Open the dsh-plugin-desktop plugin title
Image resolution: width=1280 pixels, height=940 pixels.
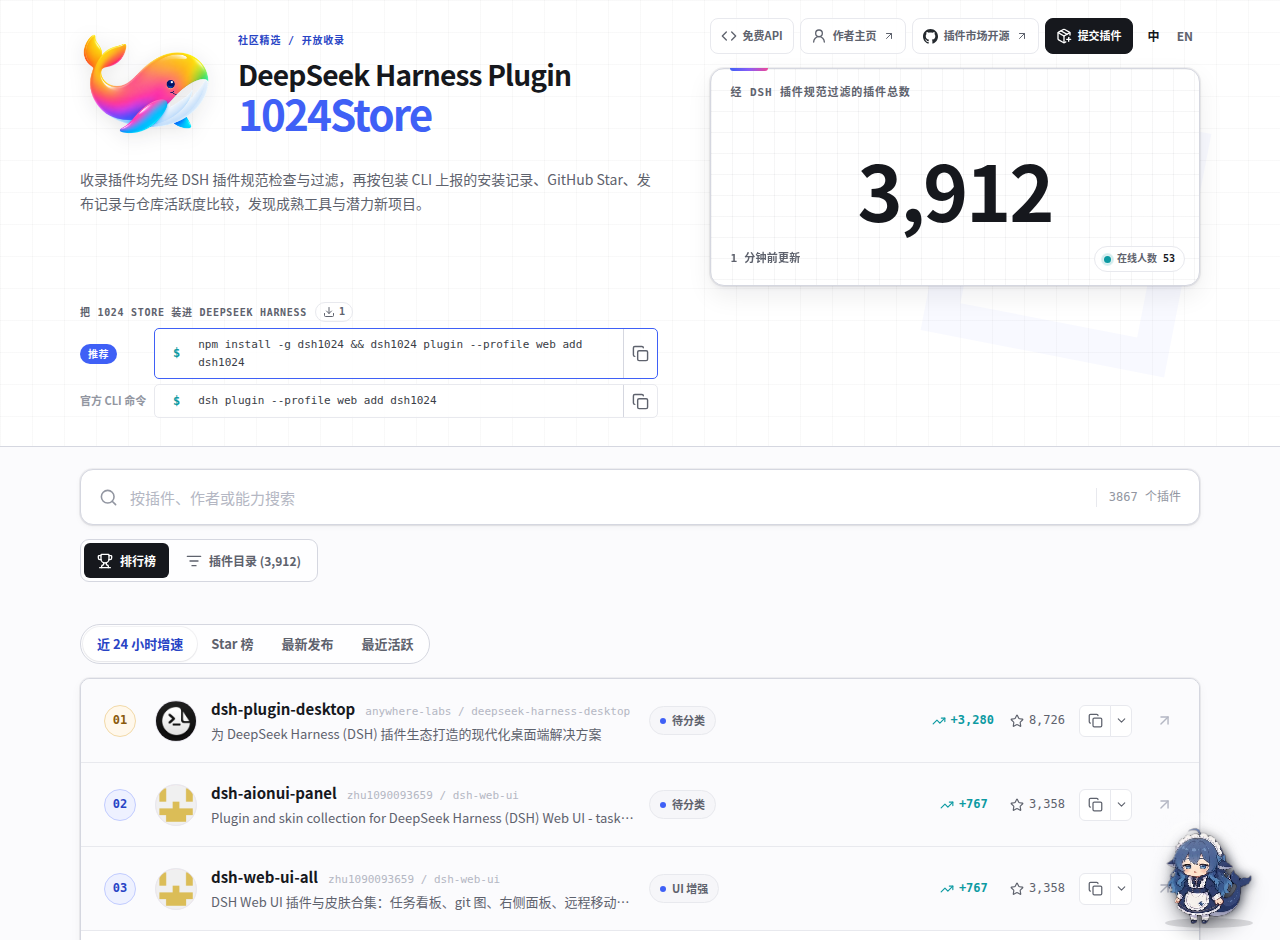(283, 709)
